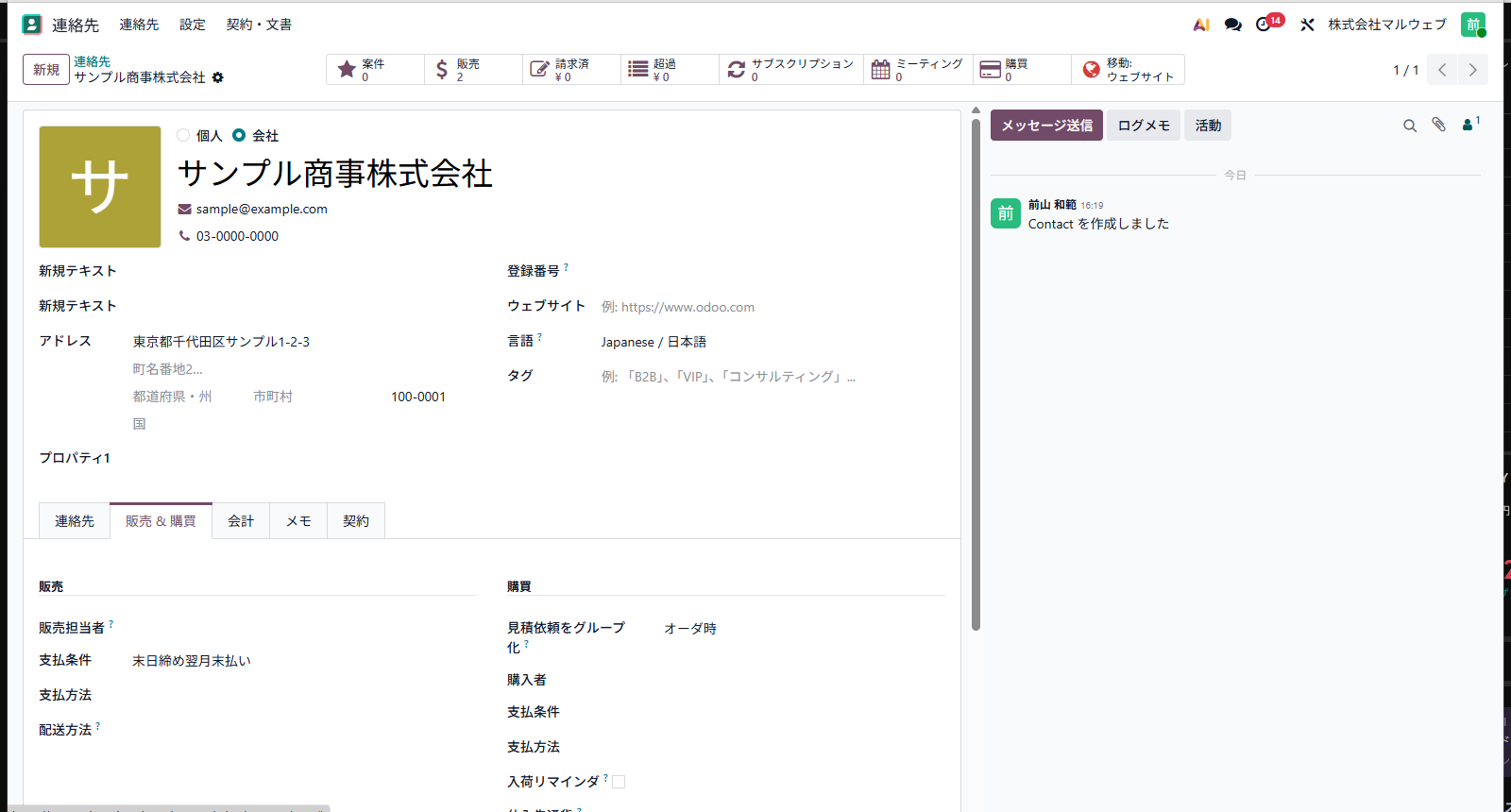Open 支払条件 末日締め翌月末払い dropdown

tap(304, 661)
